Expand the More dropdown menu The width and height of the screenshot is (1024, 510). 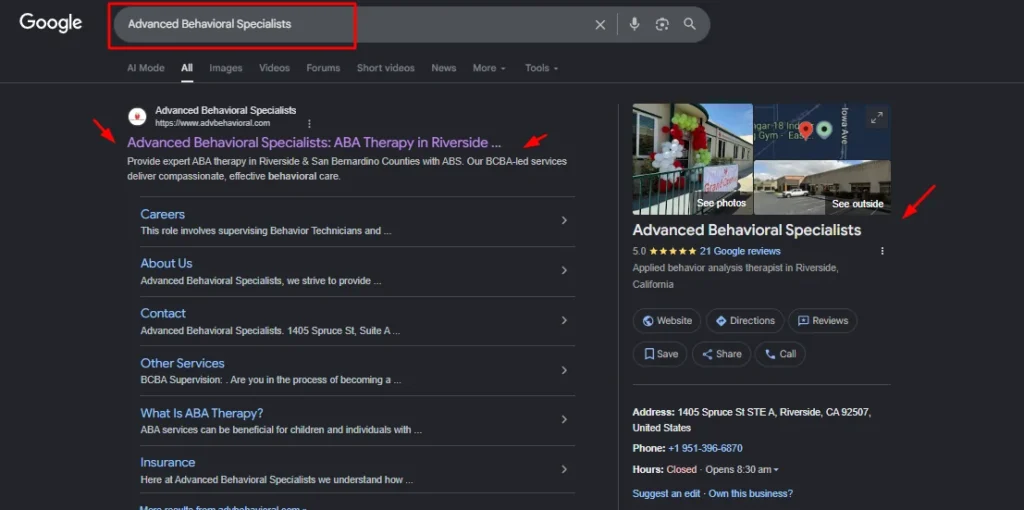tap(489, 68)
